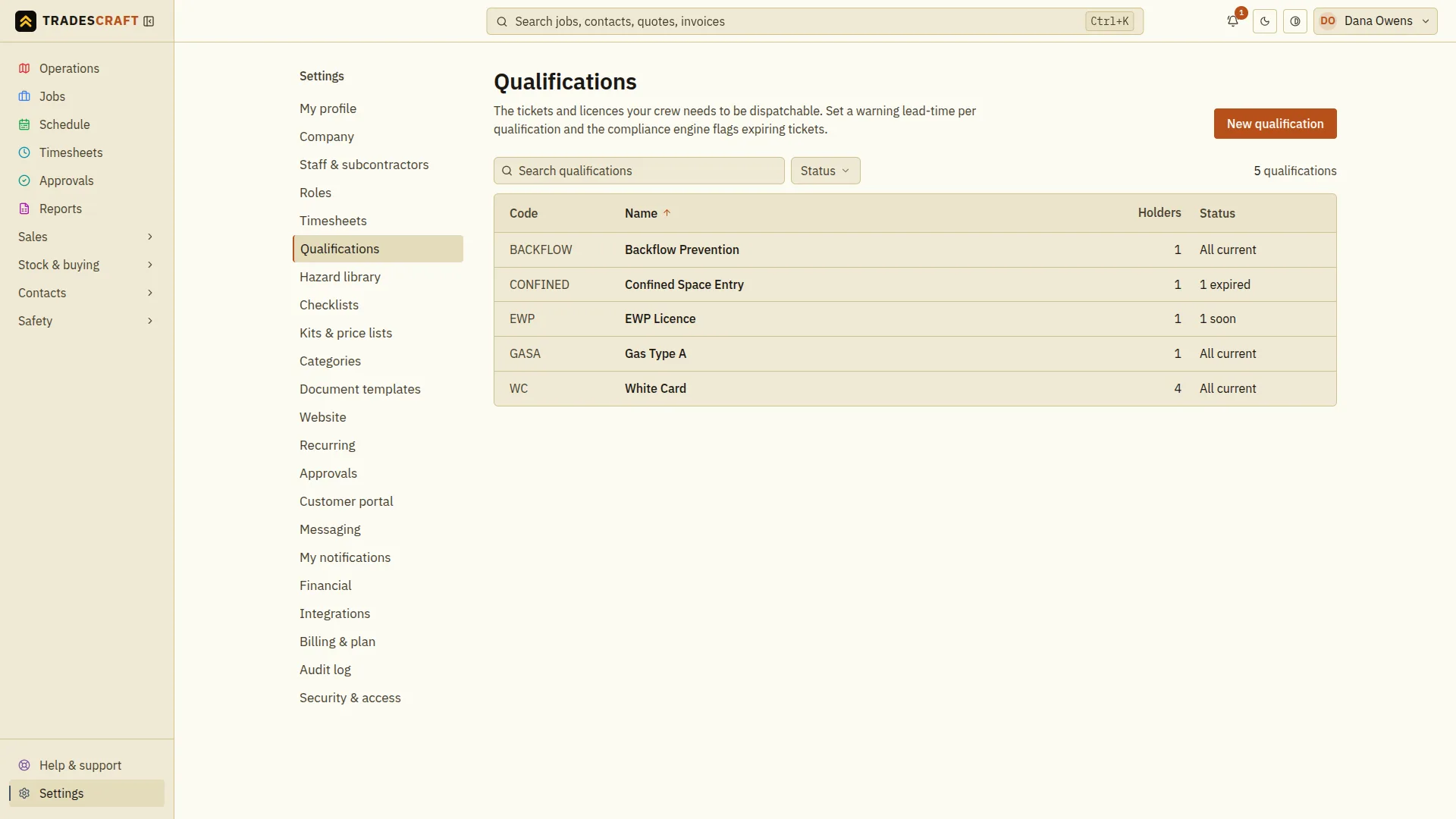Click the Tradescraft logo icon
This screenshot has width=1456, height=819.
click(25, 21)
